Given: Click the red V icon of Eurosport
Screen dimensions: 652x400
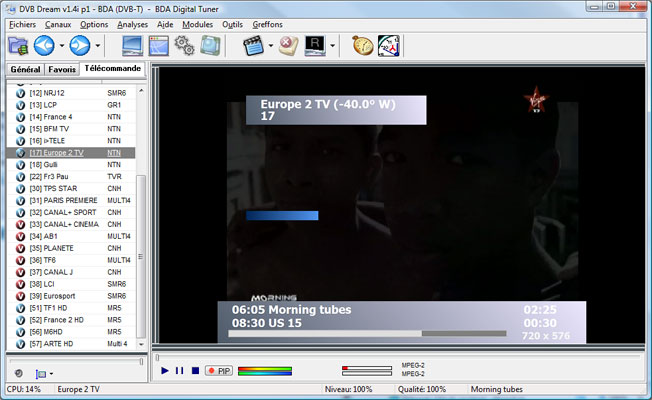Looking at the screenshot, I should [20, 296].
